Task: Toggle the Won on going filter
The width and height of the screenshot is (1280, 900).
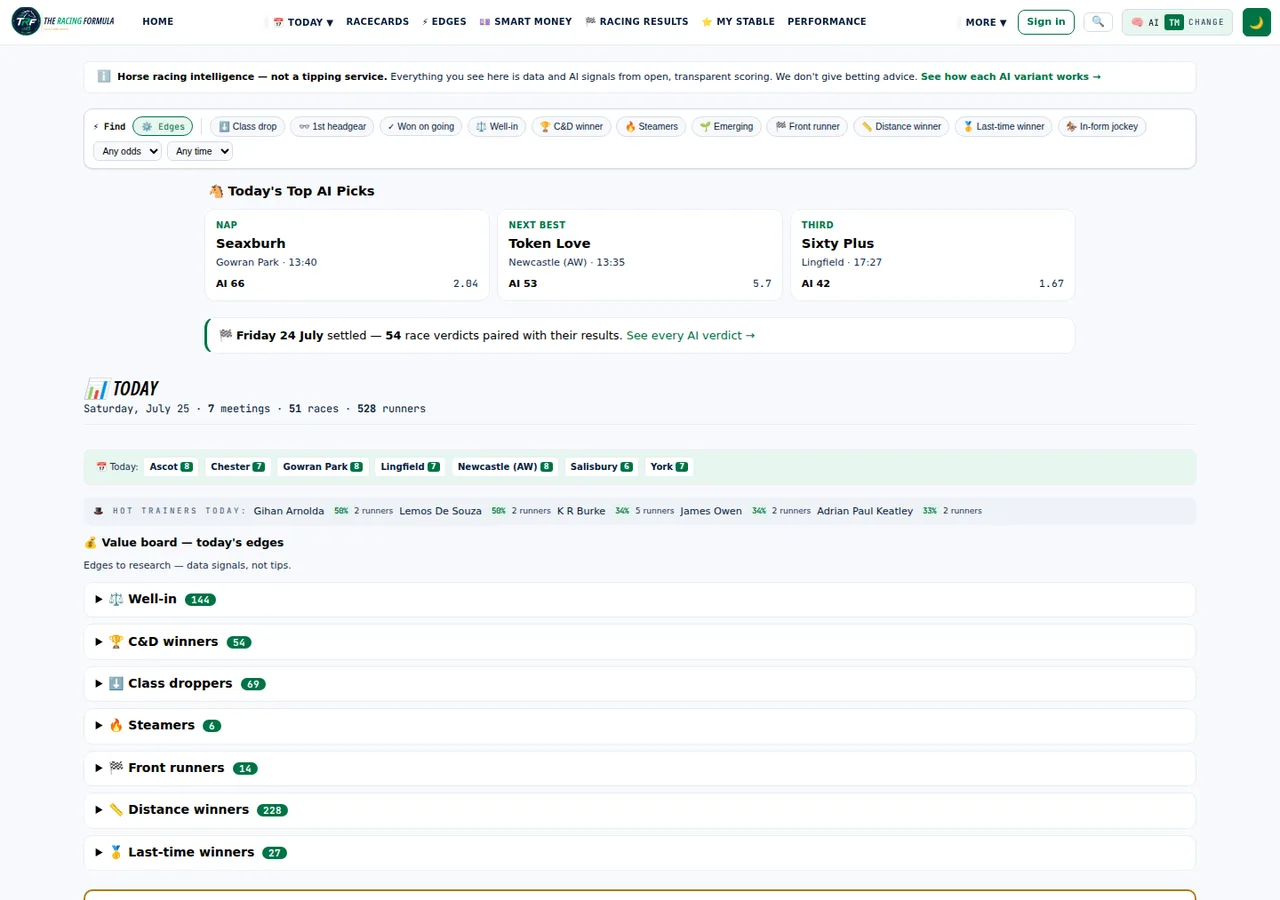Action: [421, 126]
